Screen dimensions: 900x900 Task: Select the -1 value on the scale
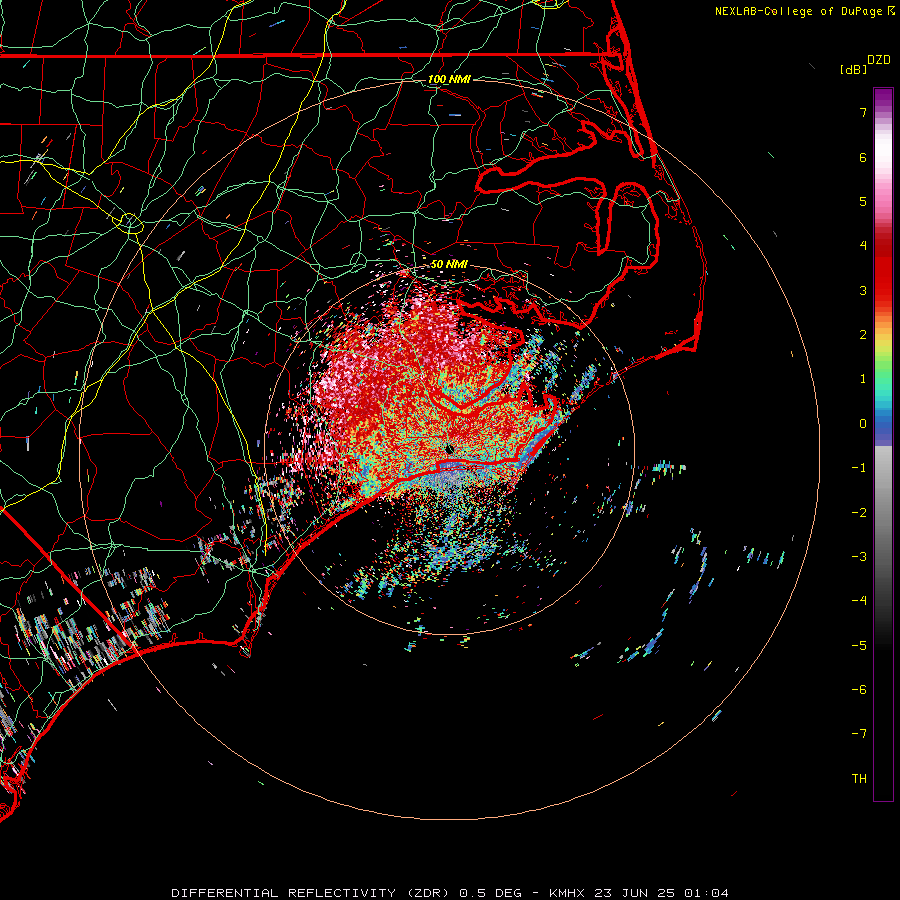click(x=859, y=468)
